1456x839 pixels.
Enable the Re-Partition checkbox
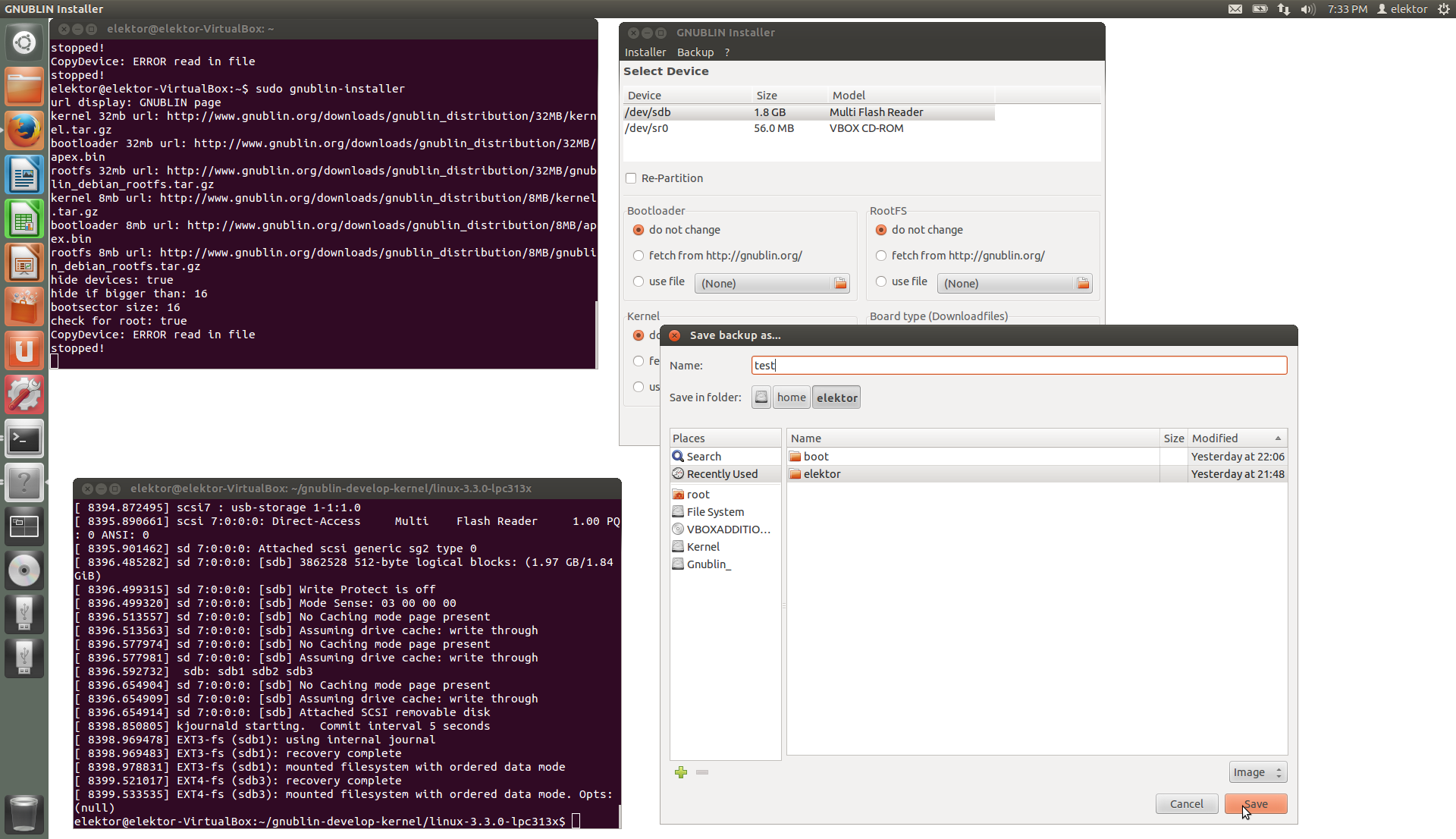(631, 178)
